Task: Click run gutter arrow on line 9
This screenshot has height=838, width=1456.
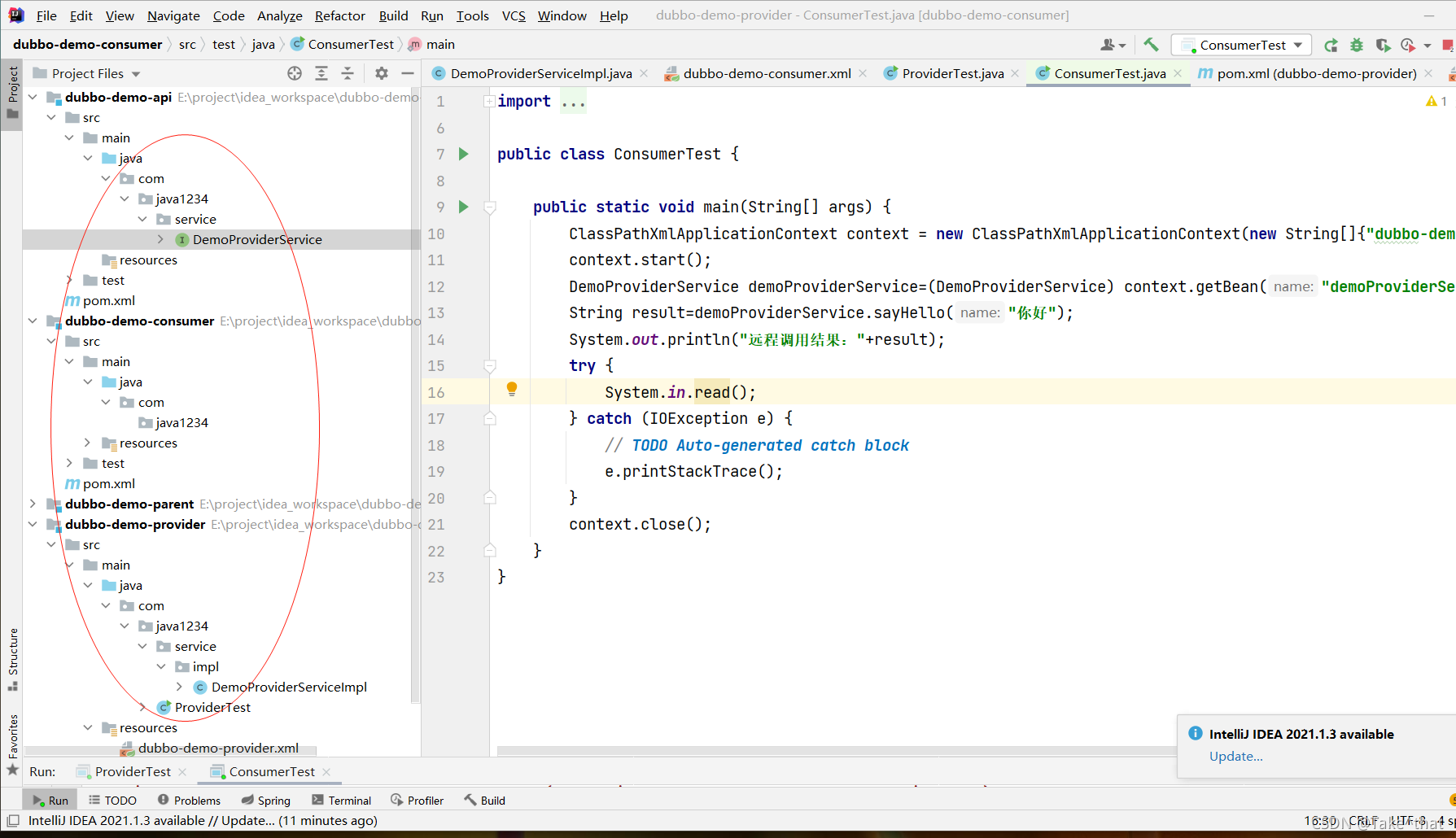Action: (x=463, y=207)
